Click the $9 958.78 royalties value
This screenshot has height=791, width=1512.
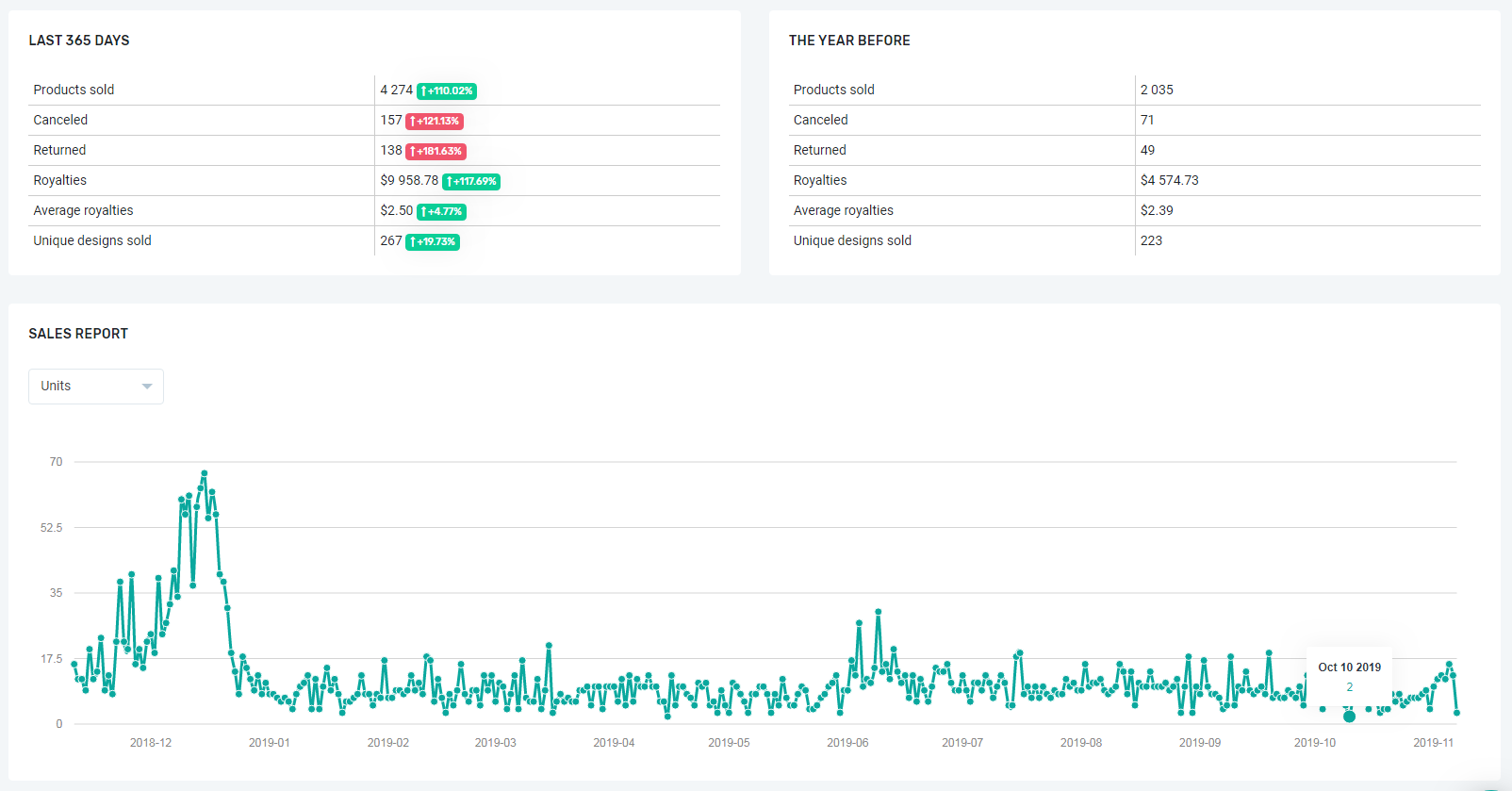(x=409, y=180)
